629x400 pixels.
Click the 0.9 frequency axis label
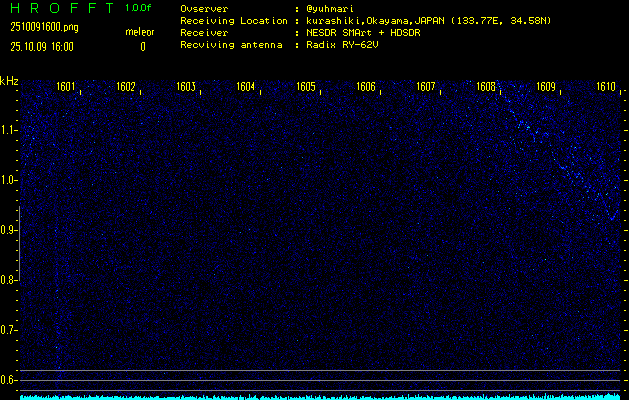coord(9,230)
